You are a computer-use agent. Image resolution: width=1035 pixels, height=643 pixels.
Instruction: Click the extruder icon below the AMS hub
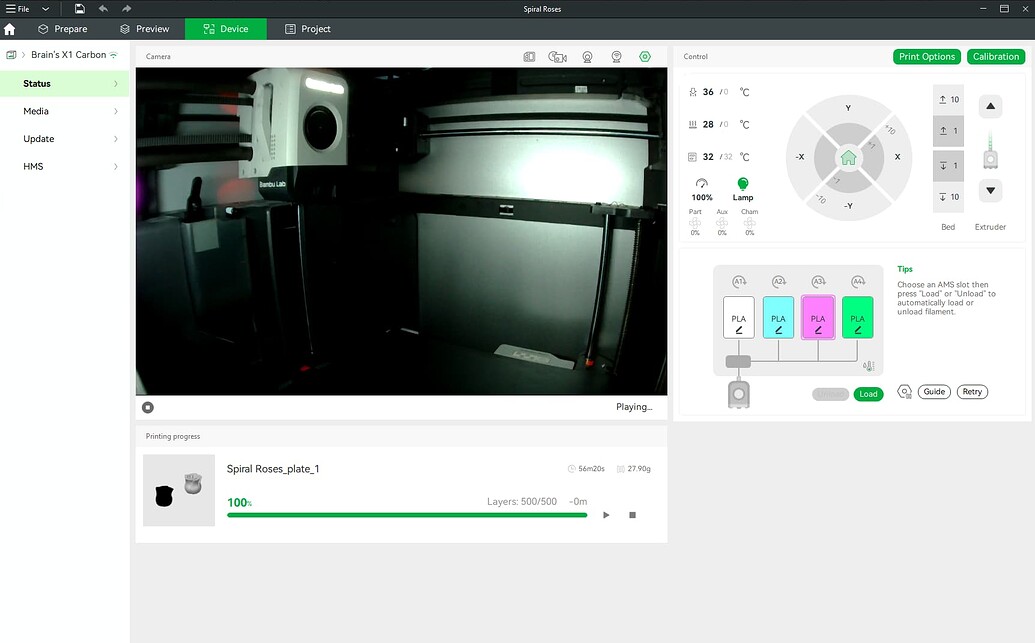click(x=739, y=394)
